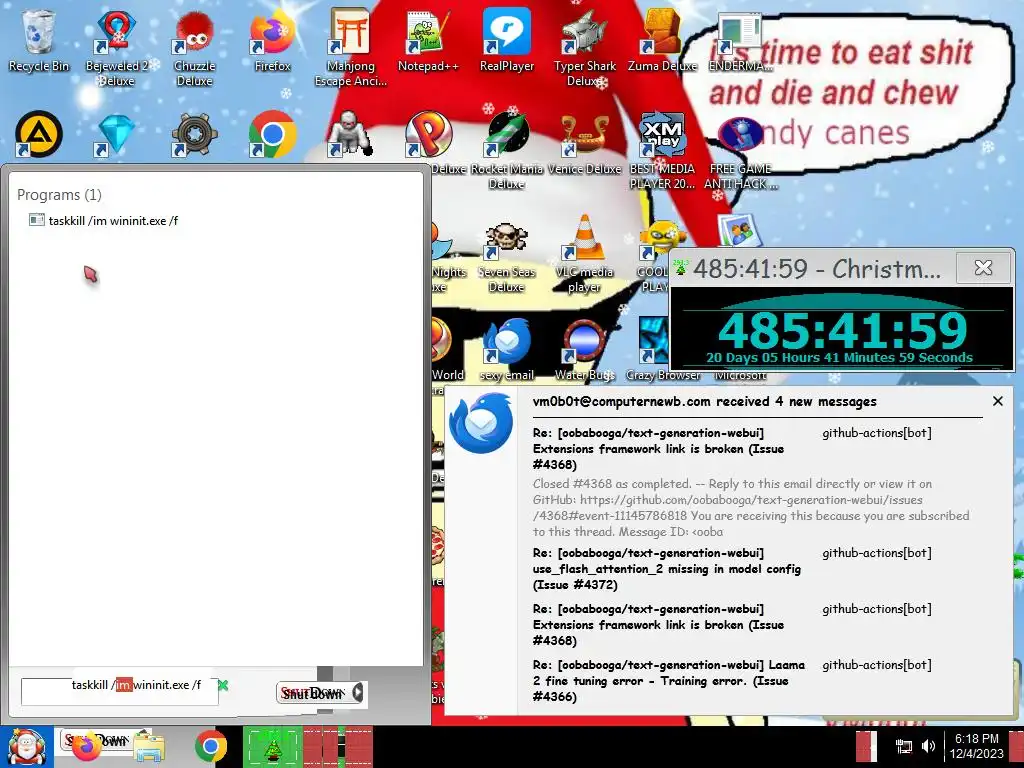
Task: Focus the Start menu search box
Action: click(120, 692)
